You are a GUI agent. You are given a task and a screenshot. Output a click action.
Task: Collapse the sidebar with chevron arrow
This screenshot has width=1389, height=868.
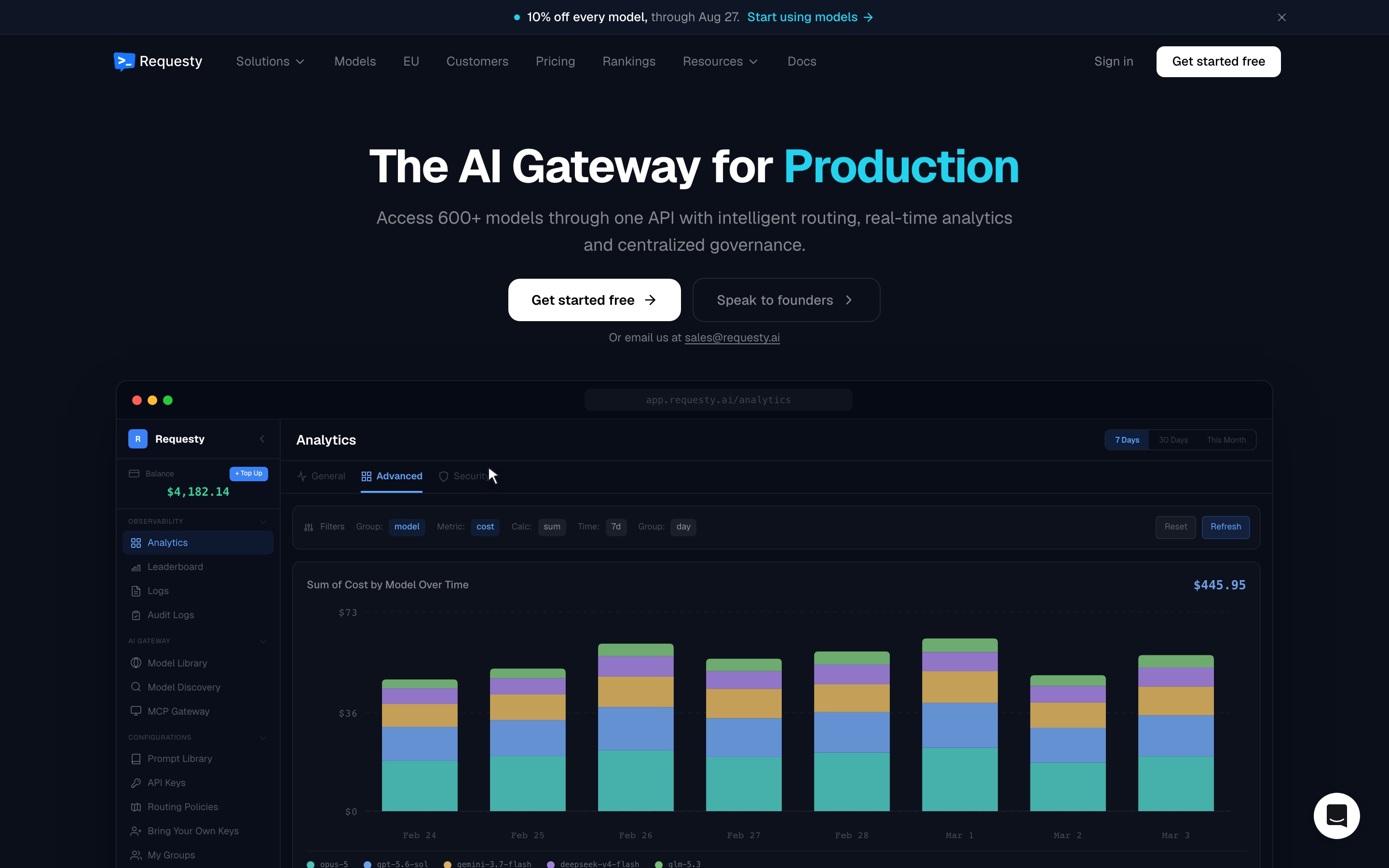(262, 439)
